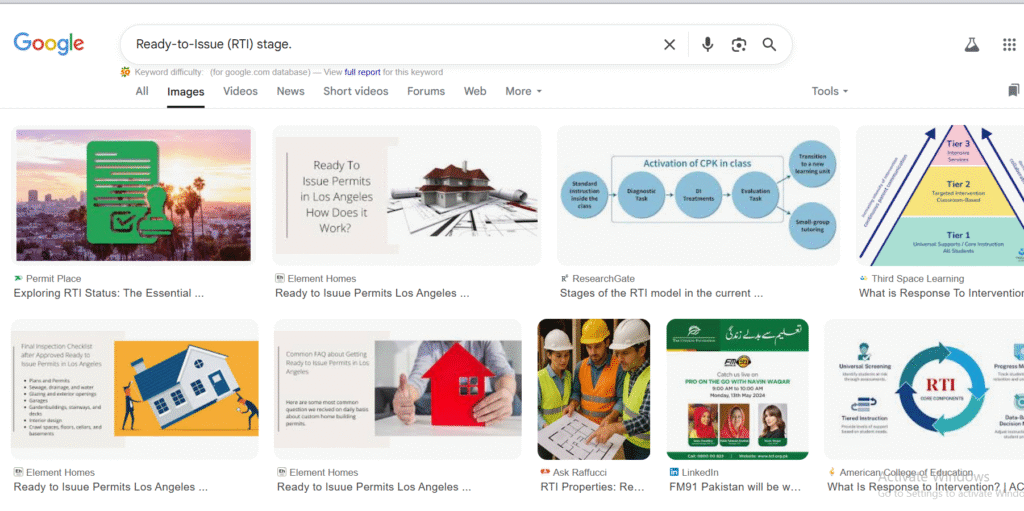Start voice search with the microphone icon
The width and height of the screenshot is (1024, 511).
coord(707,44)
